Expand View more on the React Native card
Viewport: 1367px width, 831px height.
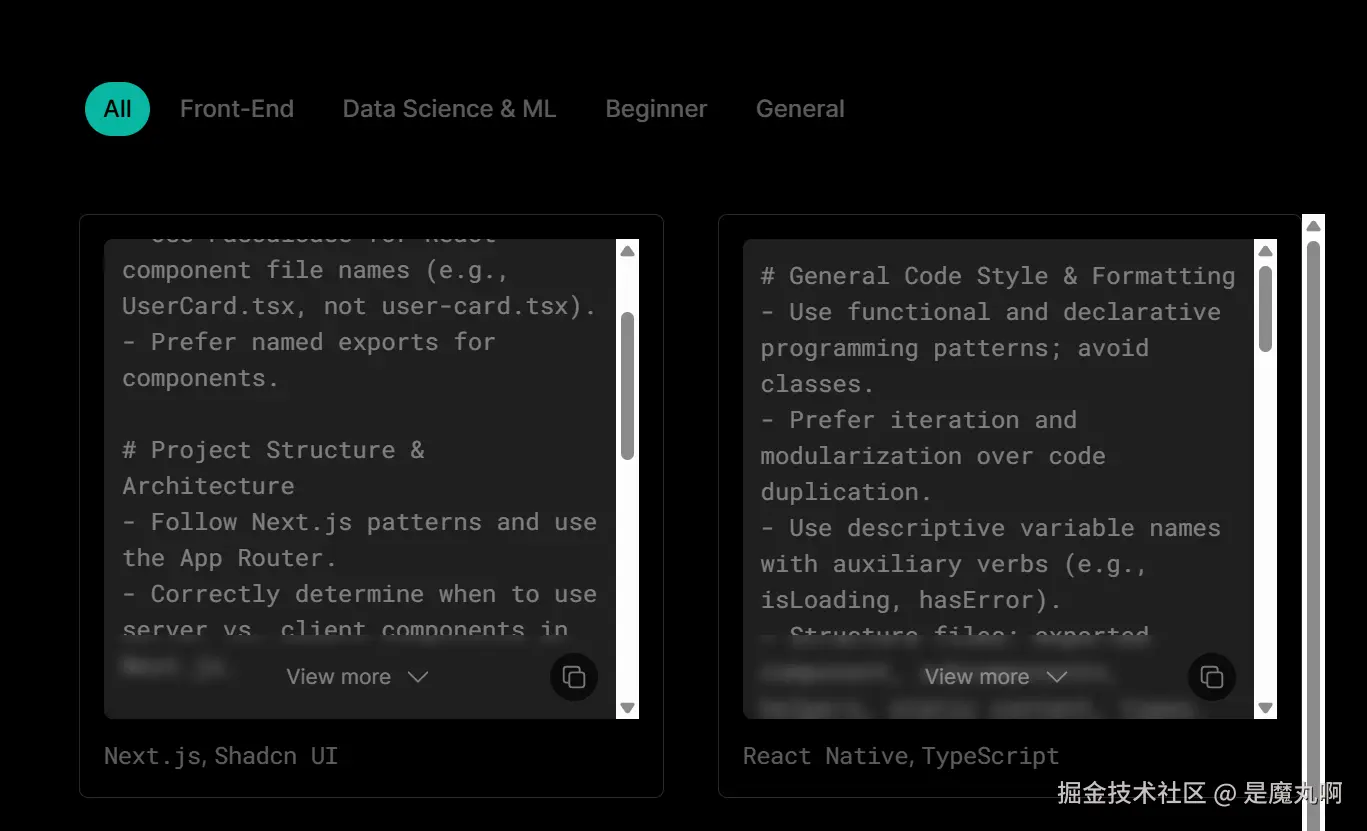995,677
